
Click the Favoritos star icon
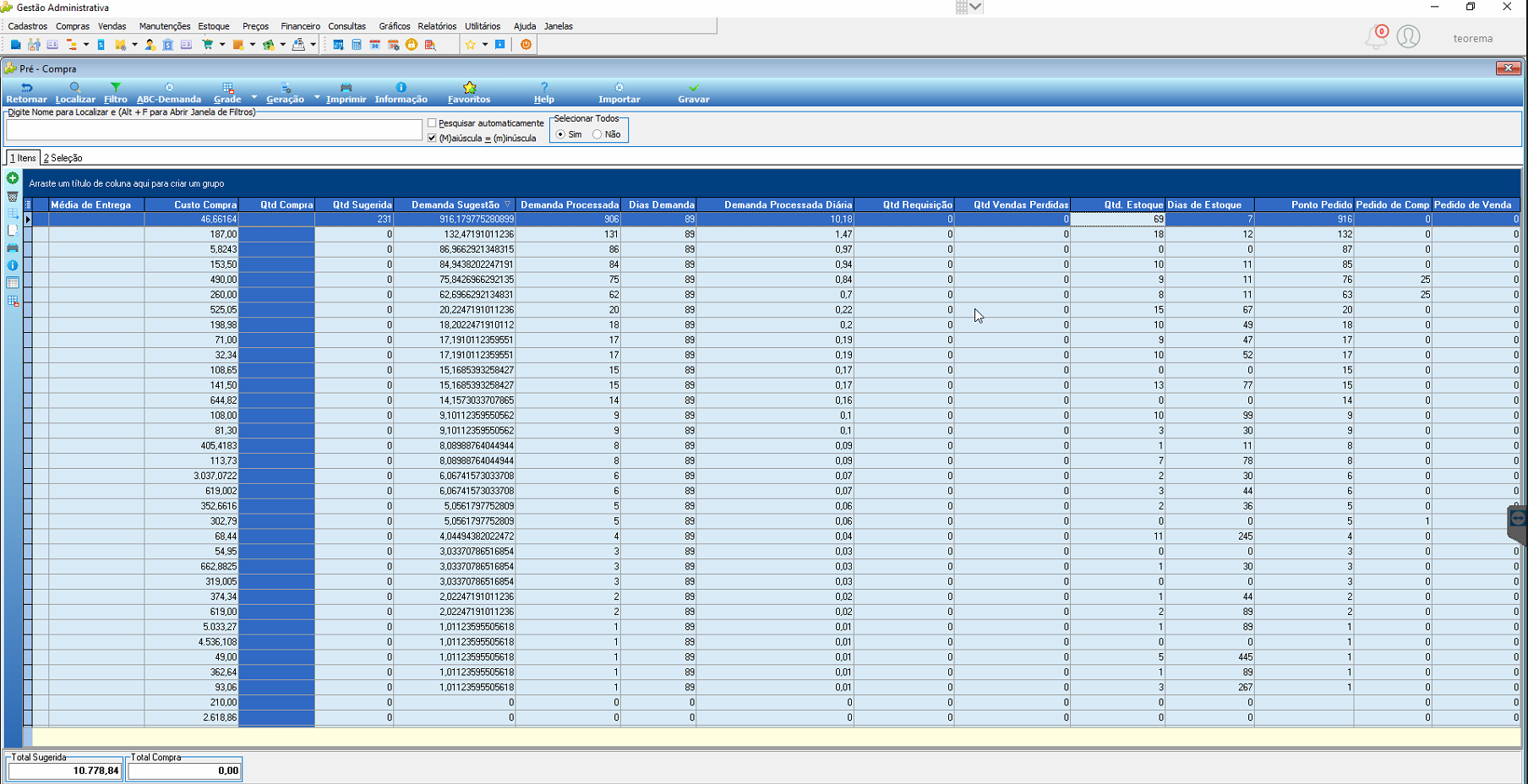click(470, 88)
